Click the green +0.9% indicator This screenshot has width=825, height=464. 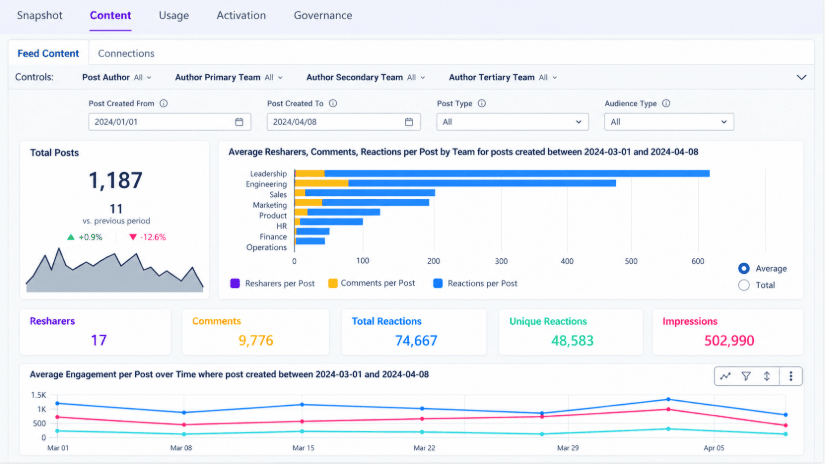[x=85, y=237]
